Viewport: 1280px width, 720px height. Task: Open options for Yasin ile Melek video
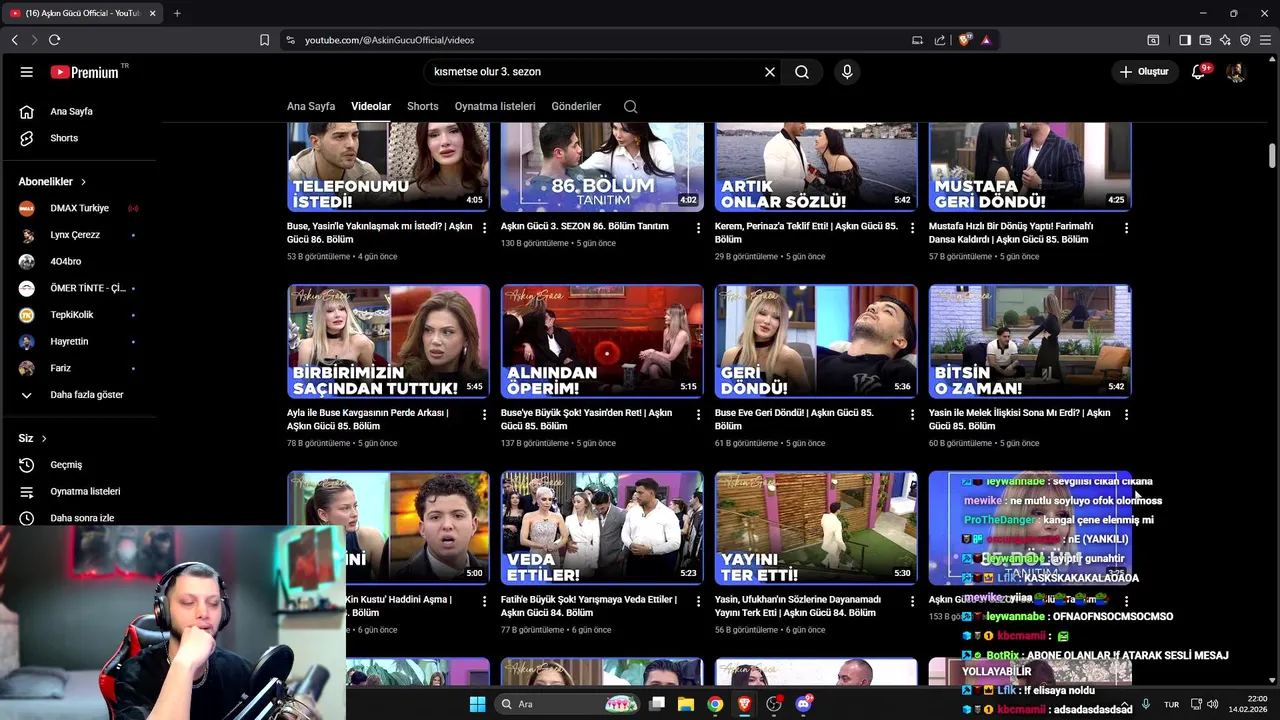tap(1126, 414)
